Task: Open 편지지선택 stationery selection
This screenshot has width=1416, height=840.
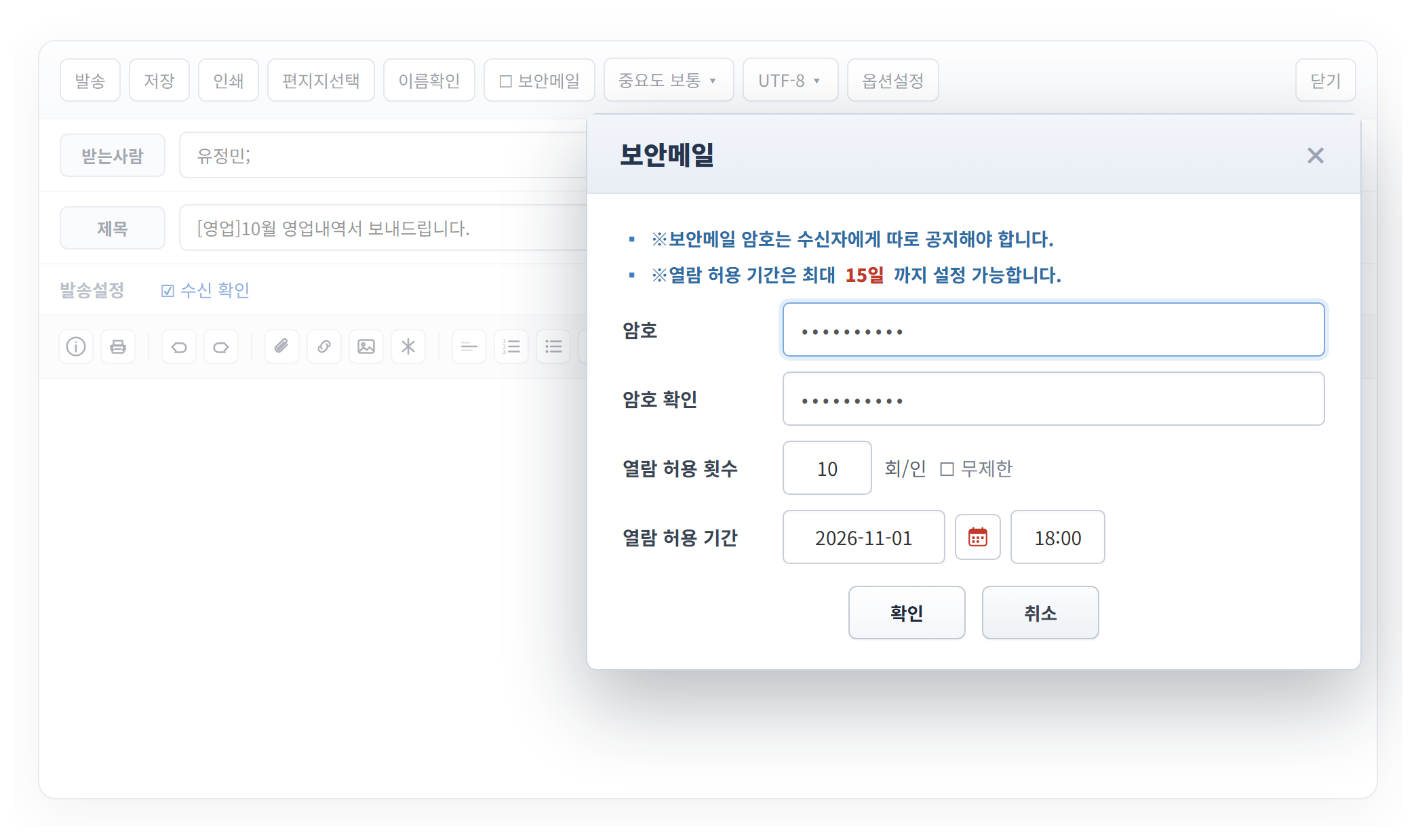Action: point(321,81)
